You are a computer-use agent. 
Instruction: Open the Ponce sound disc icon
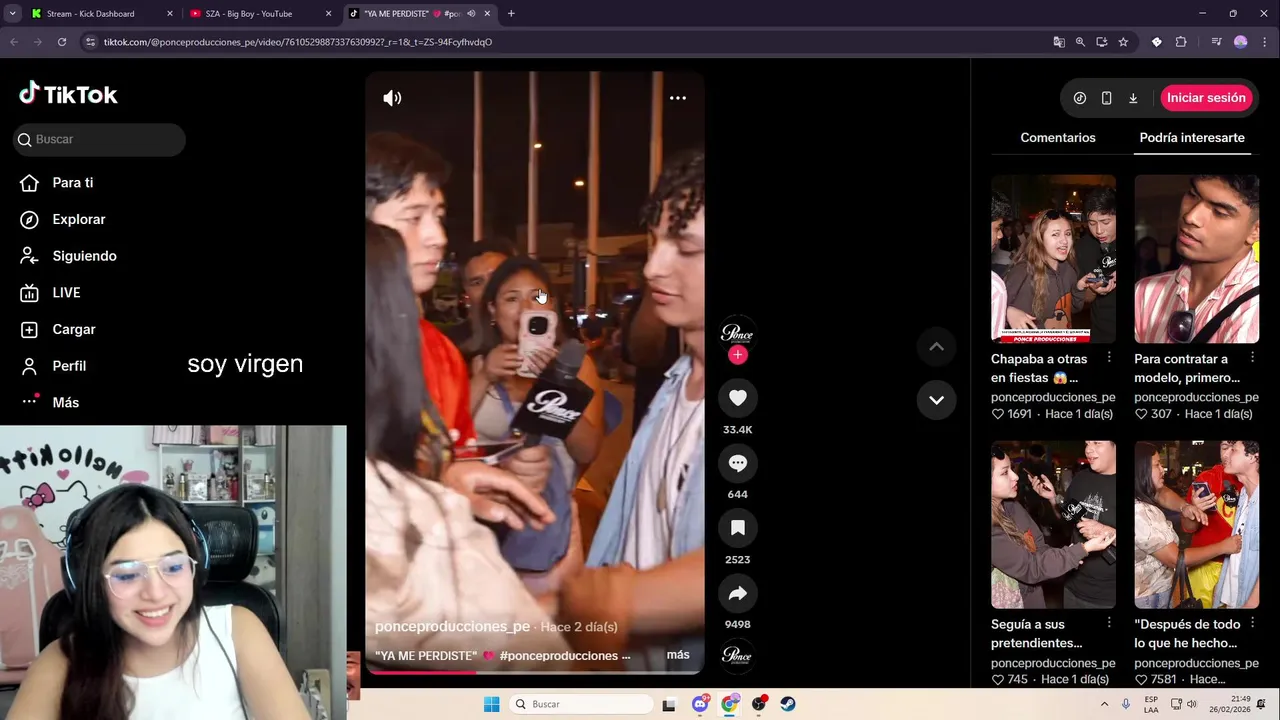pos(737,655)
